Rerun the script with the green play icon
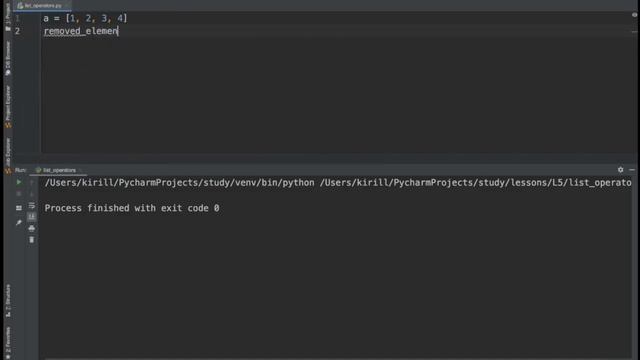The image size is (640, 360). tap(19, 182)
